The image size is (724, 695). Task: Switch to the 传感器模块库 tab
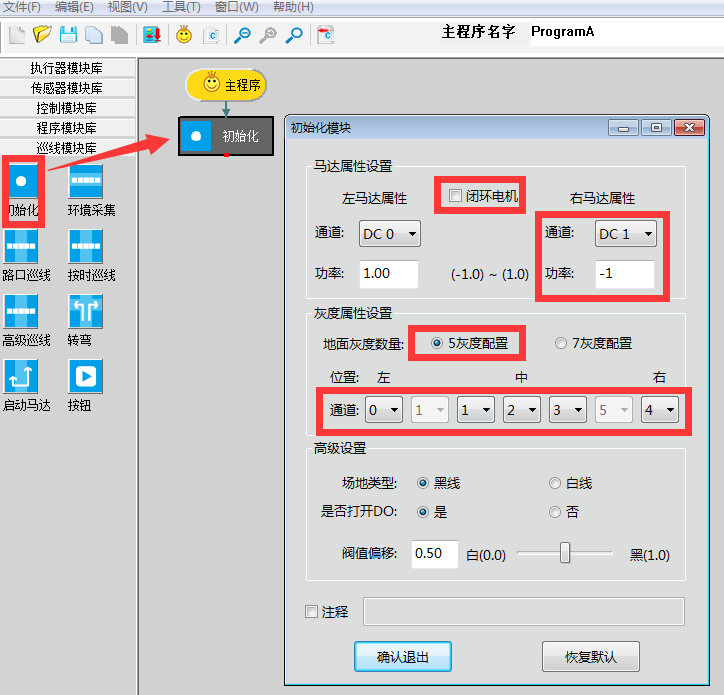click(67, 88)
